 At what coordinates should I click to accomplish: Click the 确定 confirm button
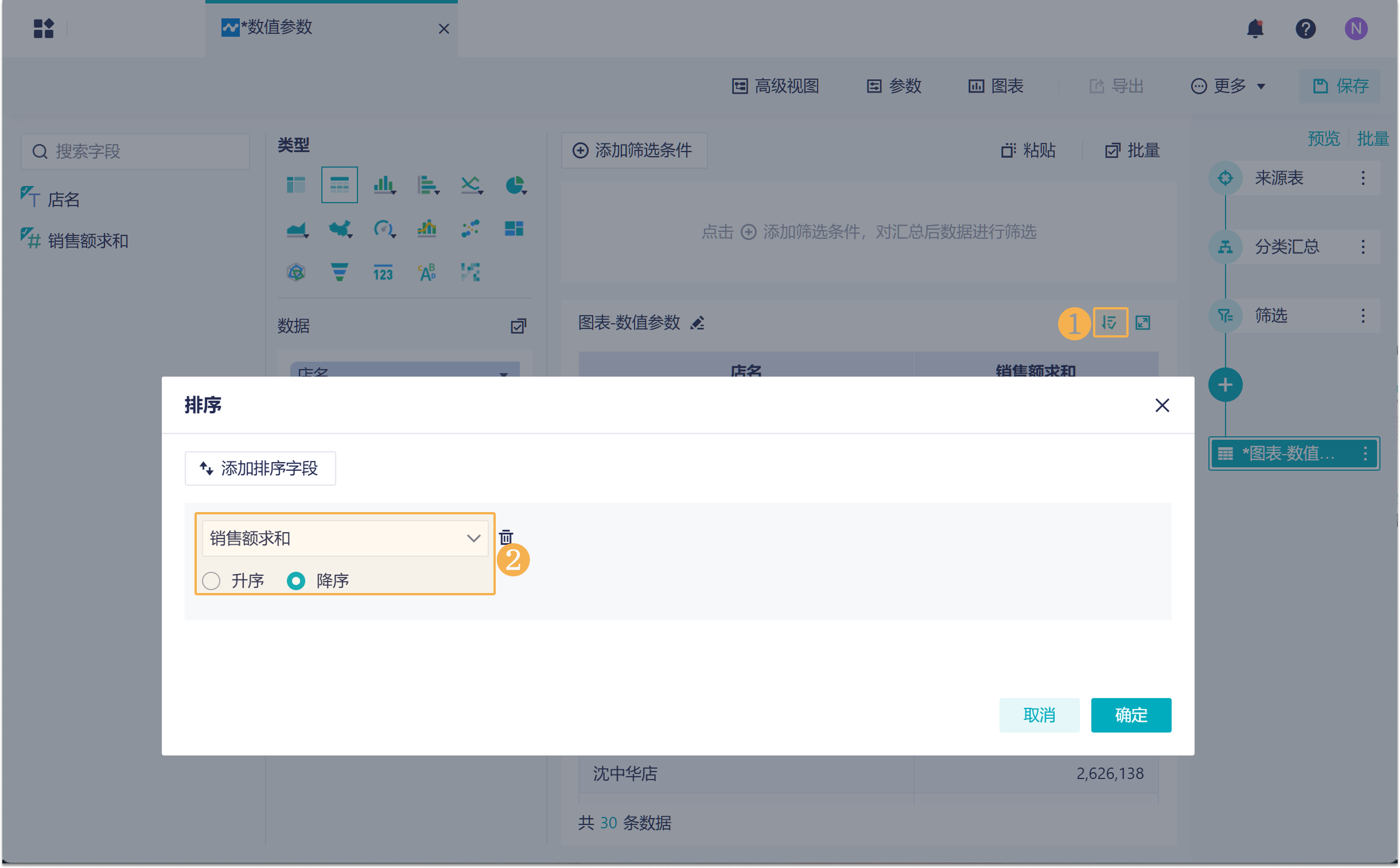pyautogui.click(x=1130, y=715)
